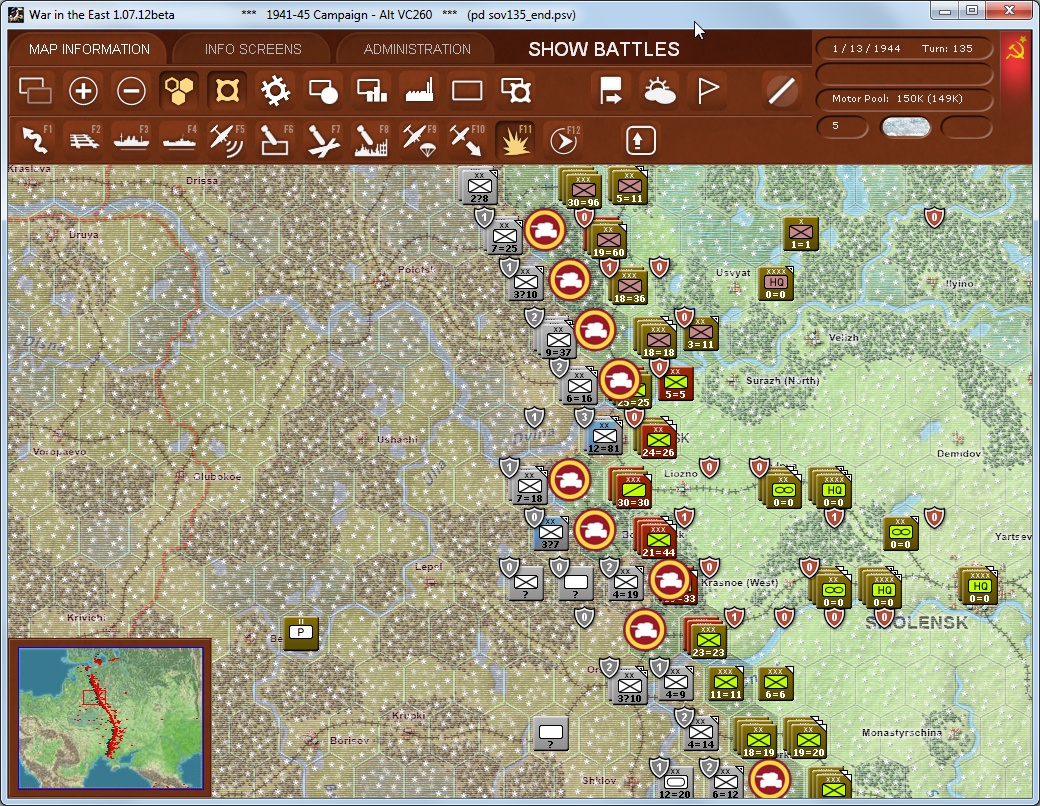Viewport: 1040px width, 806px height.
Task: Toggle Show Battles mode F11
Action: click(515, 140)
